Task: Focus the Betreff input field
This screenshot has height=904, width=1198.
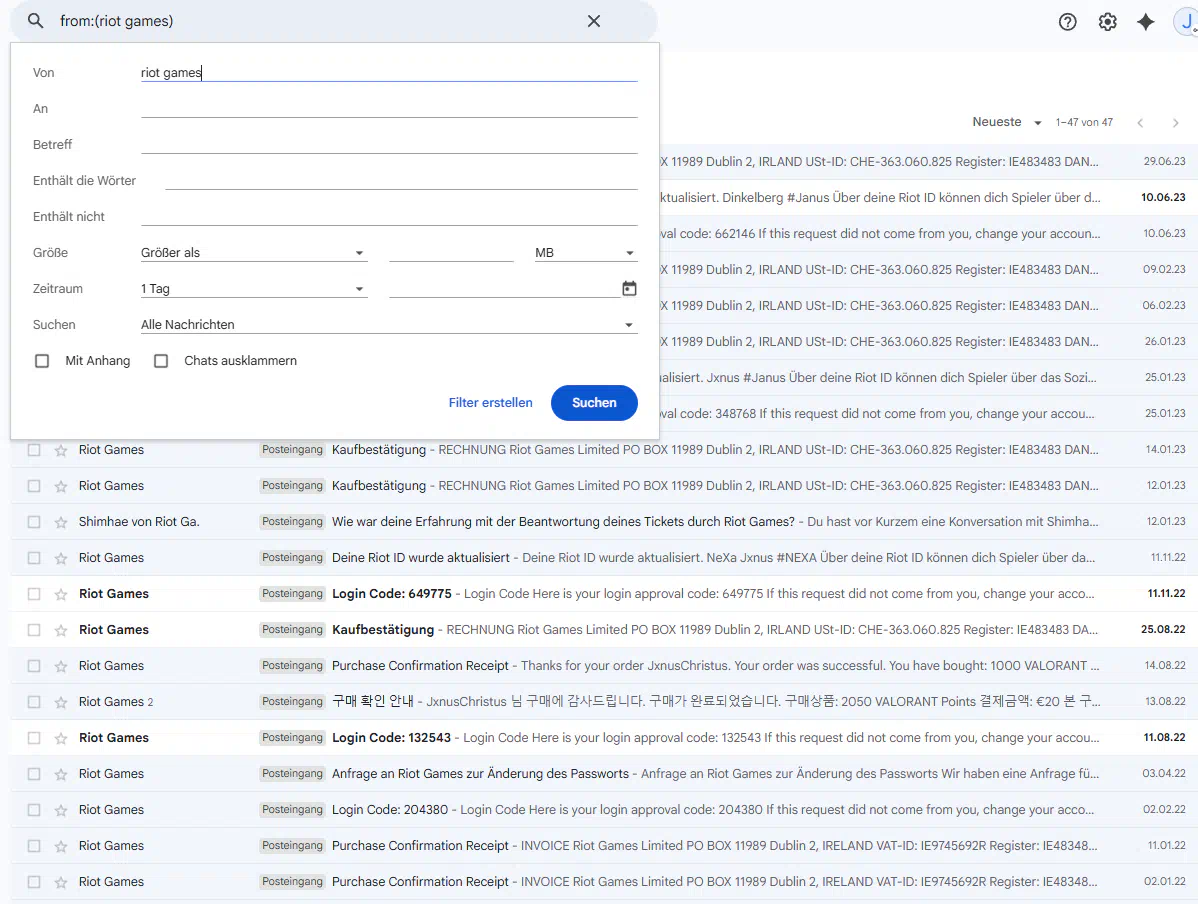Action: pos(389,144)
